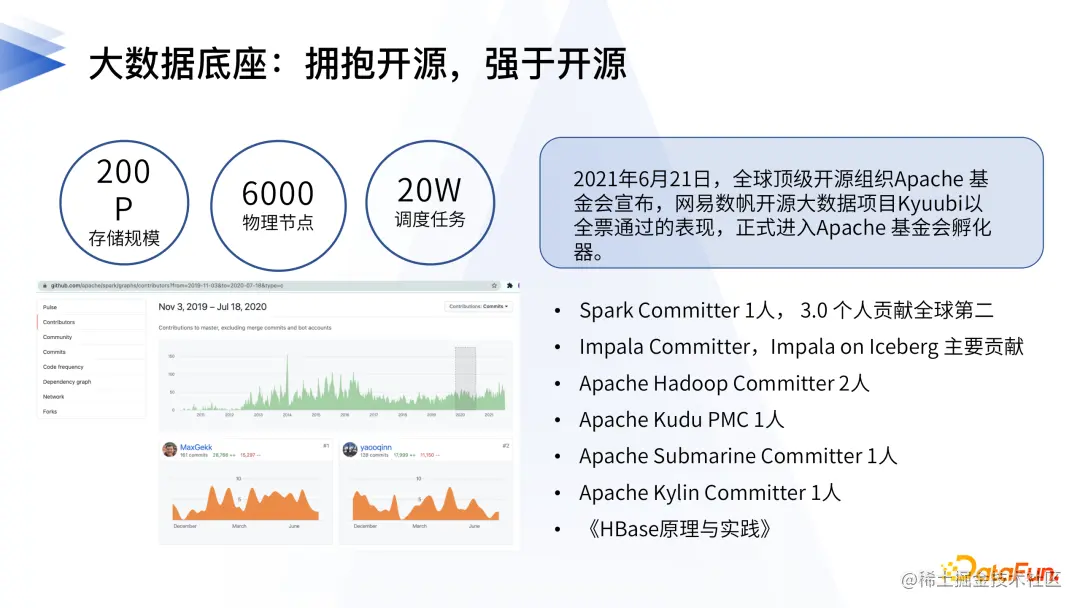Click the slide title 大数据底座：拥抱开源，强于开源
The height and width of the screenshot is (608, 1080).
pyautogui.click(x=357, y=64)
